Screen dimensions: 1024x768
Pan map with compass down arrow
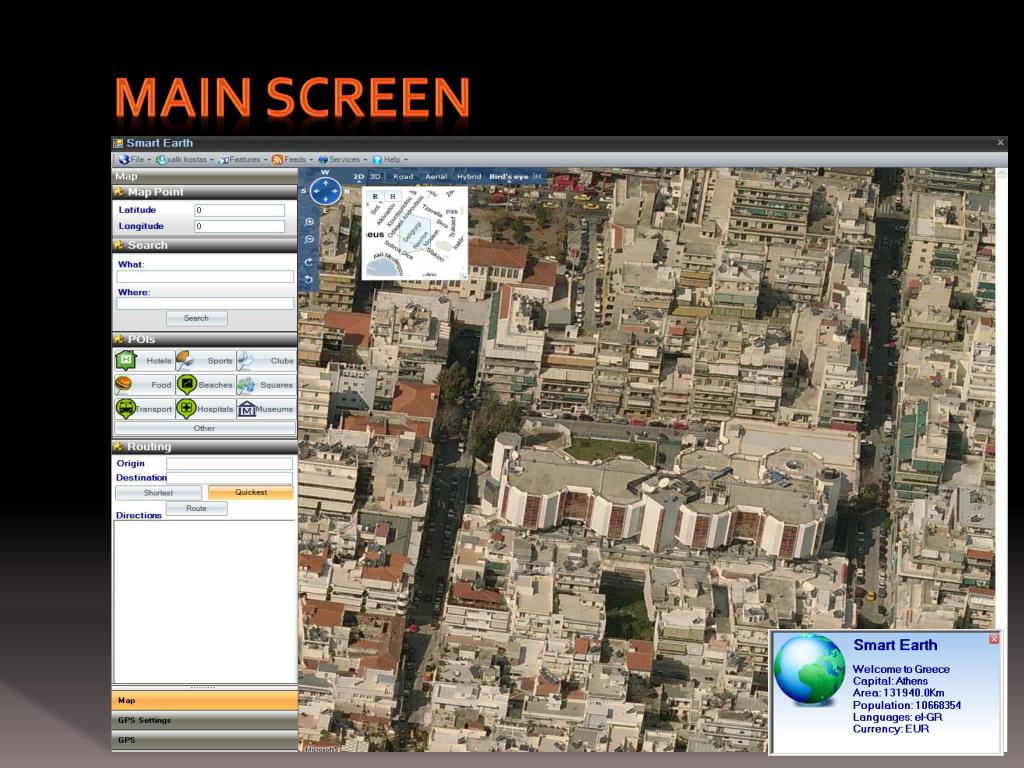point(325,200)
